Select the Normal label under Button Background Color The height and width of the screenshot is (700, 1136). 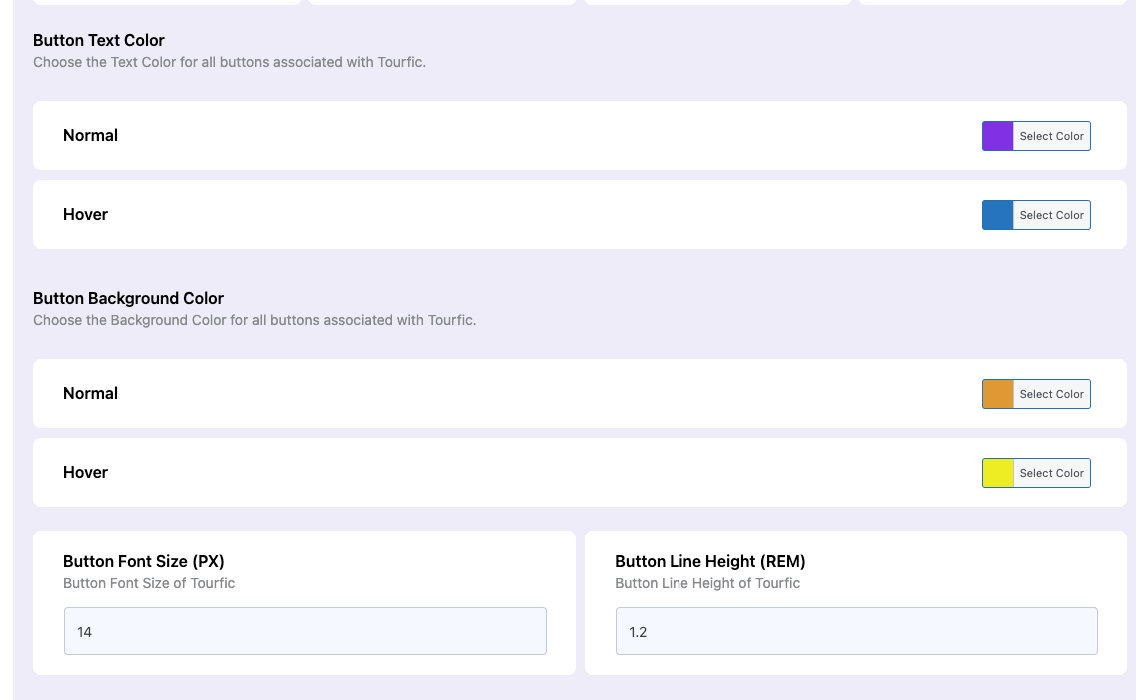(x=90, y=393)
